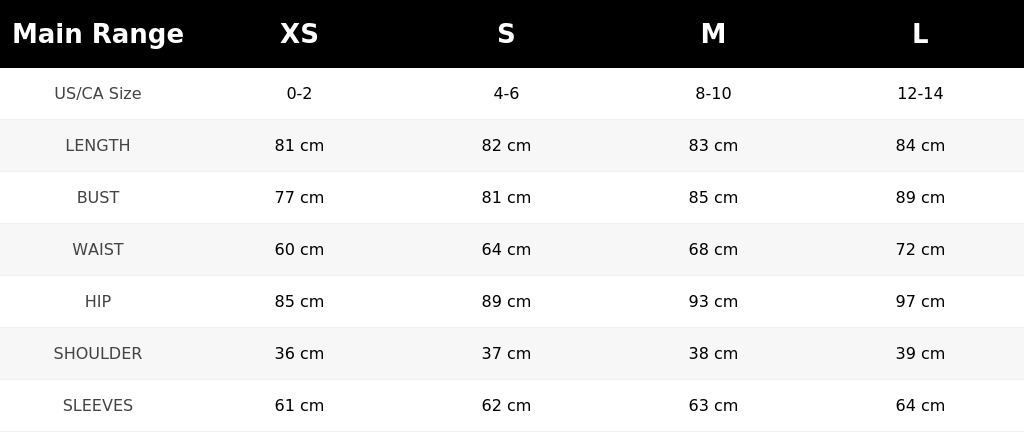Click the US/CA Size row label

click(x=98, y=93)
